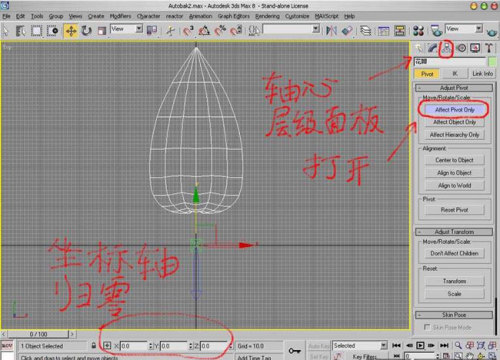The height and width of the screenshot is (360, 500).
Task: Click the Reset Transform button
Action: coord(455,281)
